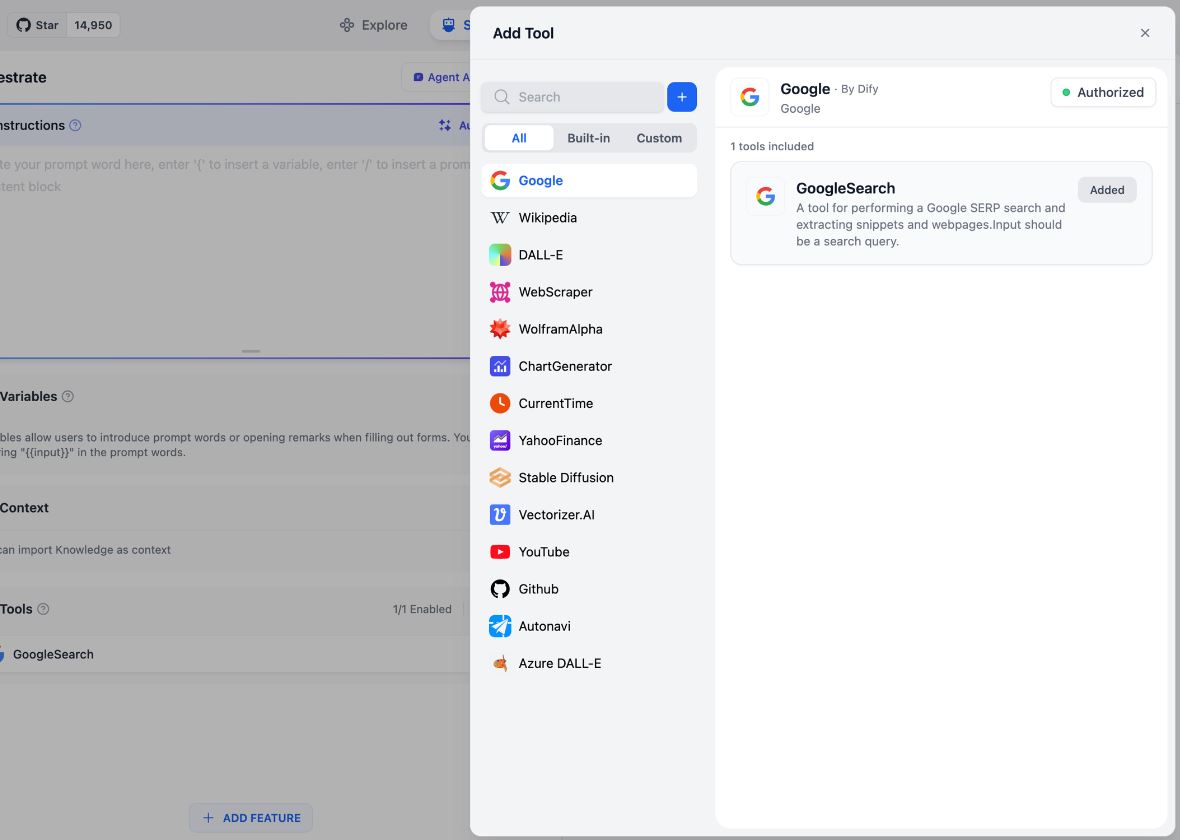1180x840 pixels.
Task: Click the blue plus create tool button
Action: (682, 97)
